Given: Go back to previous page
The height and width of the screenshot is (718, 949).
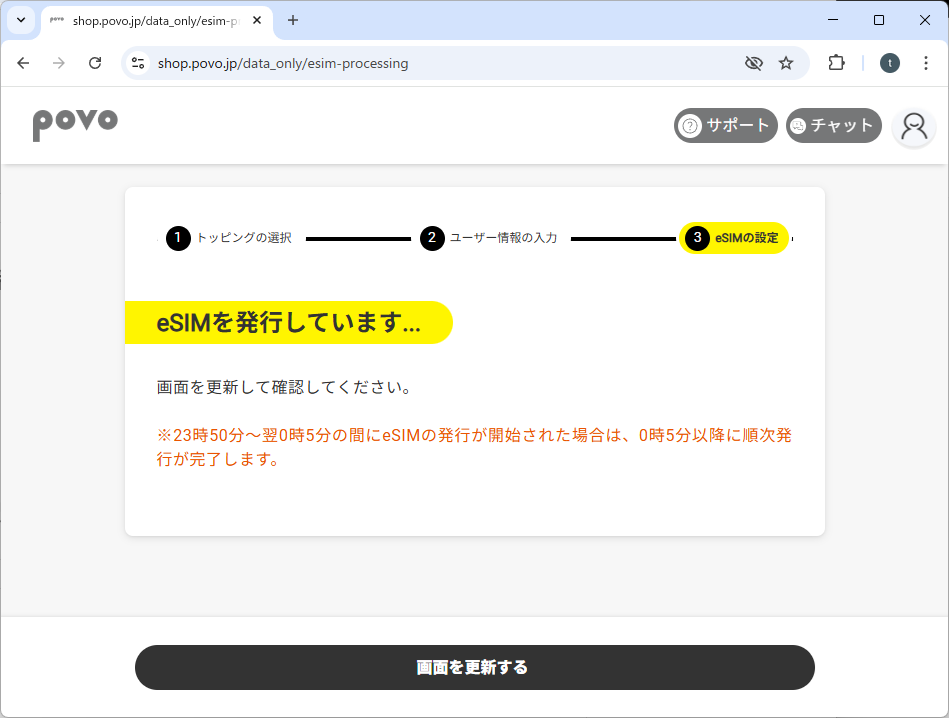Looking at the screenshot, I should [23, 63].
